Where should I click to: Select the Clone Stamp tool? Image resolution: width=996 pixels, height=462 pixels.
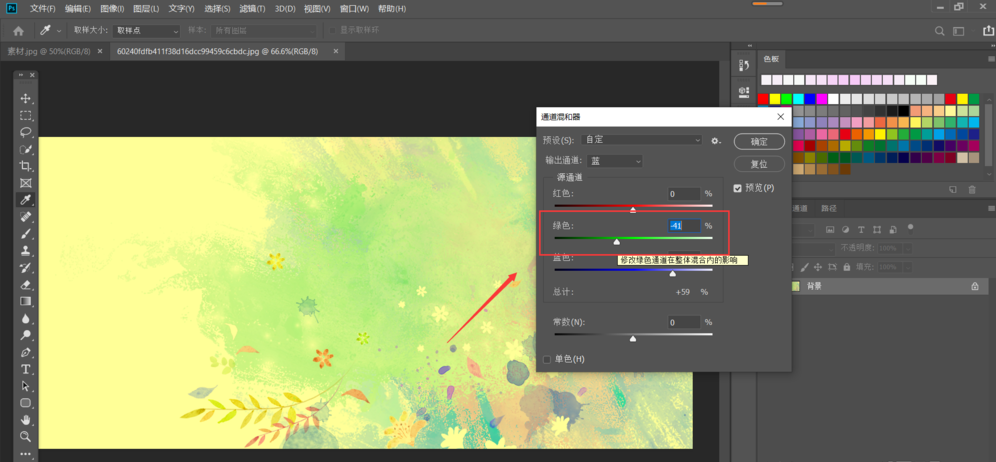pyautogui.click(x=26, y=250)
